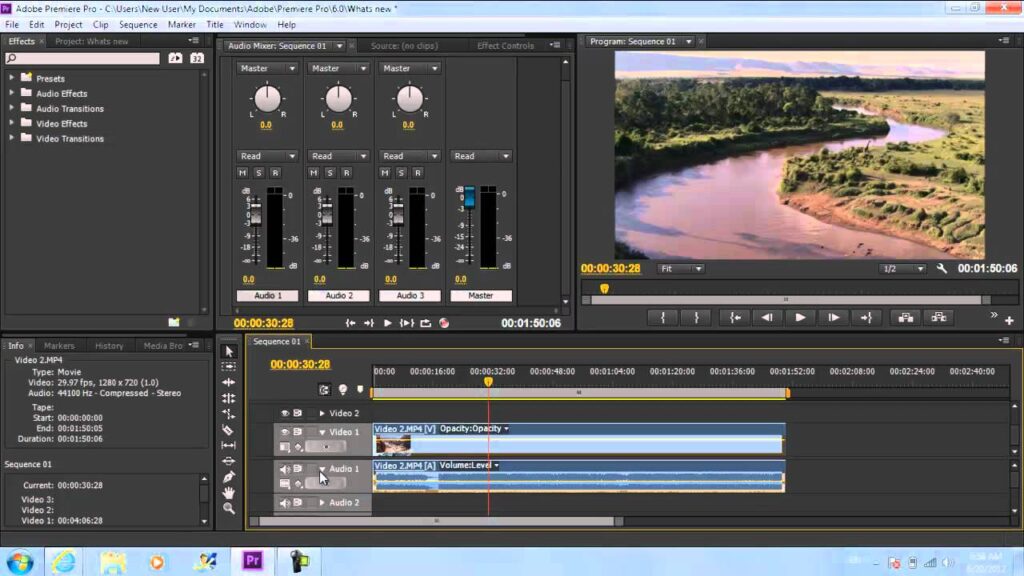Click the Audio Mixer record button
This screenshot has width=1024, height=576.
click(x=444, y=323)
